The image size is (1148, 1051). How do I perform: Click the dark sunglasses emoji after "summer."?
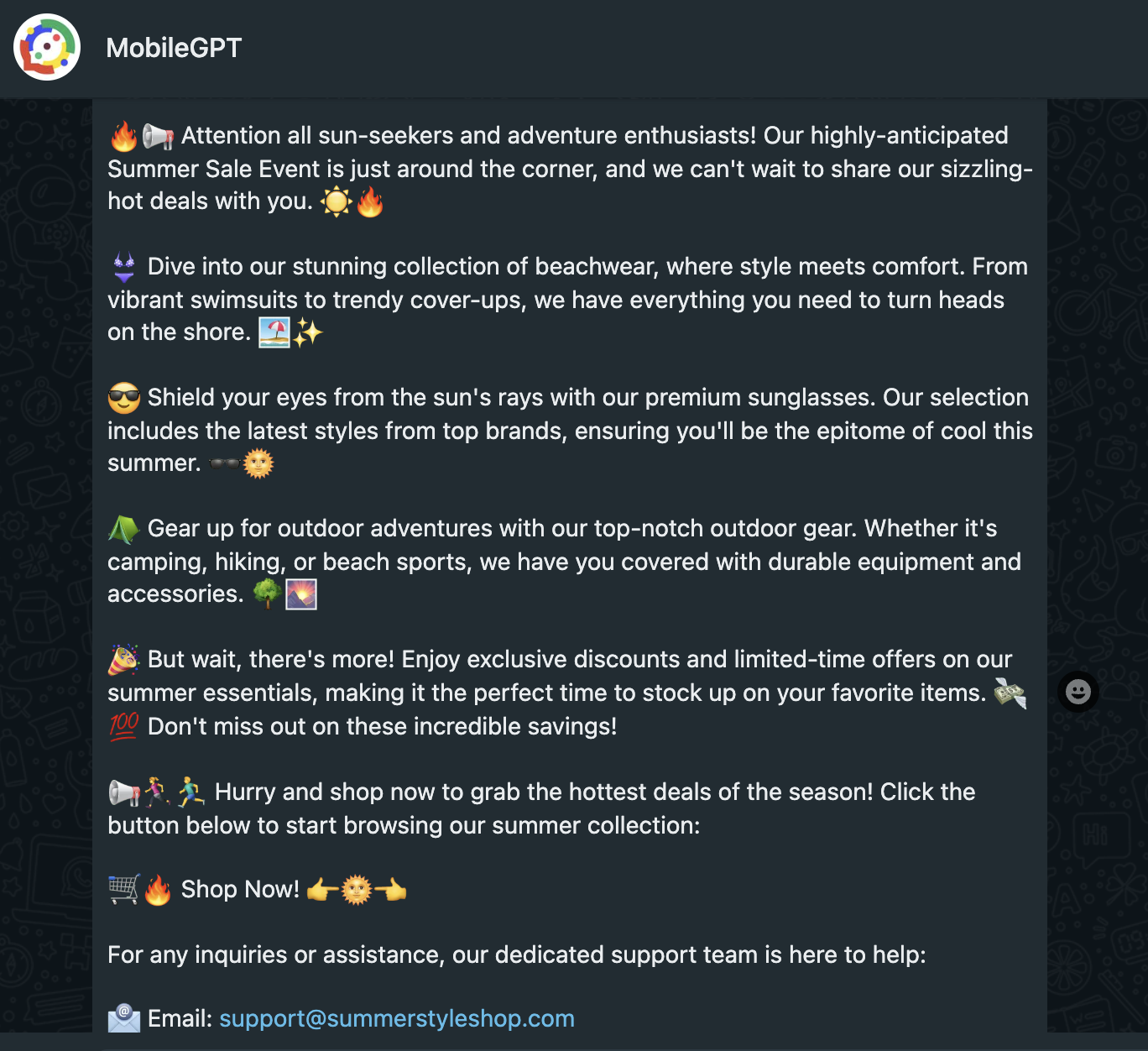224,463
